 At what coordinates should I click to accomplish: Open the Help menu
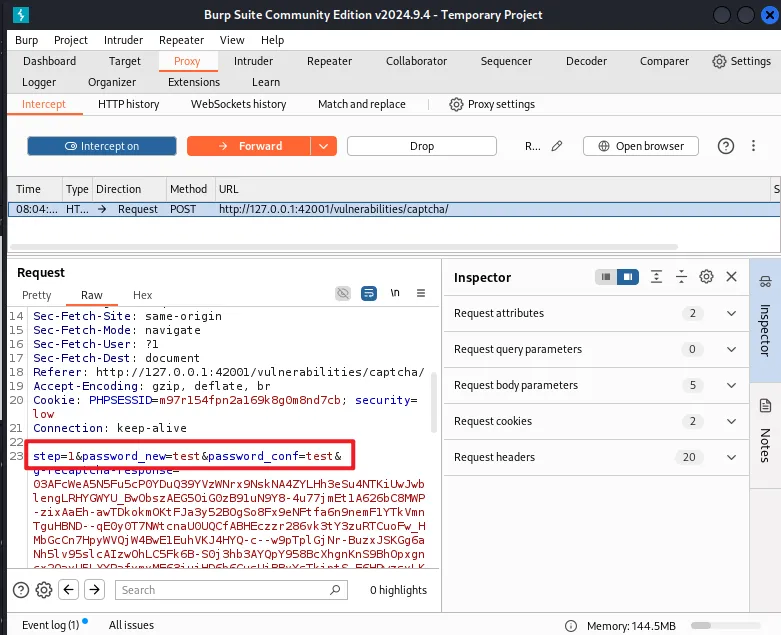tap(272, 40)
